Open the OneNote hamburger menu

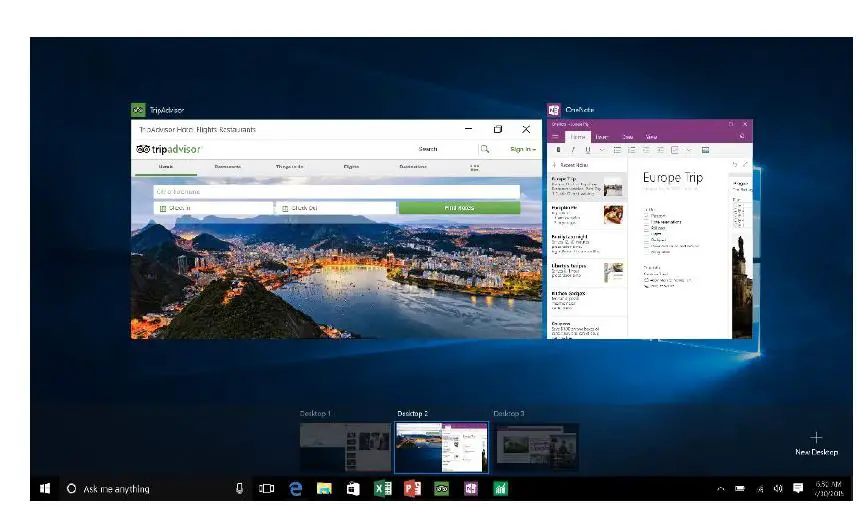pos(555,136)
